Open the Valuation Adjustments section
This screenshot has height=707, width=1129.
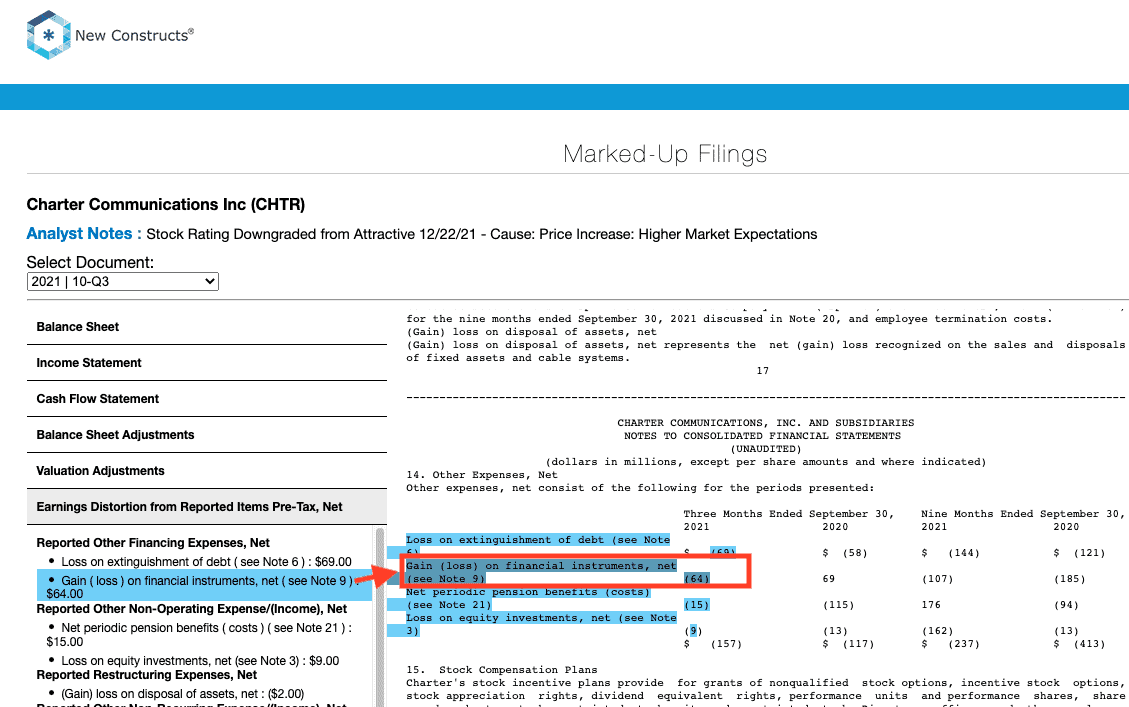point(207,471)
